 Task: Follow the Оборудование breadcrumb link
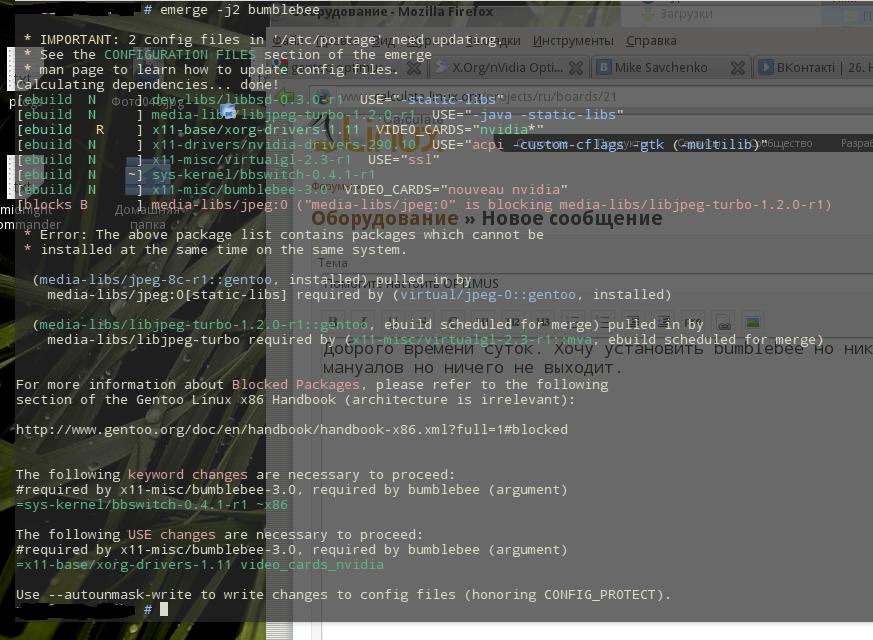pos(385,218)
